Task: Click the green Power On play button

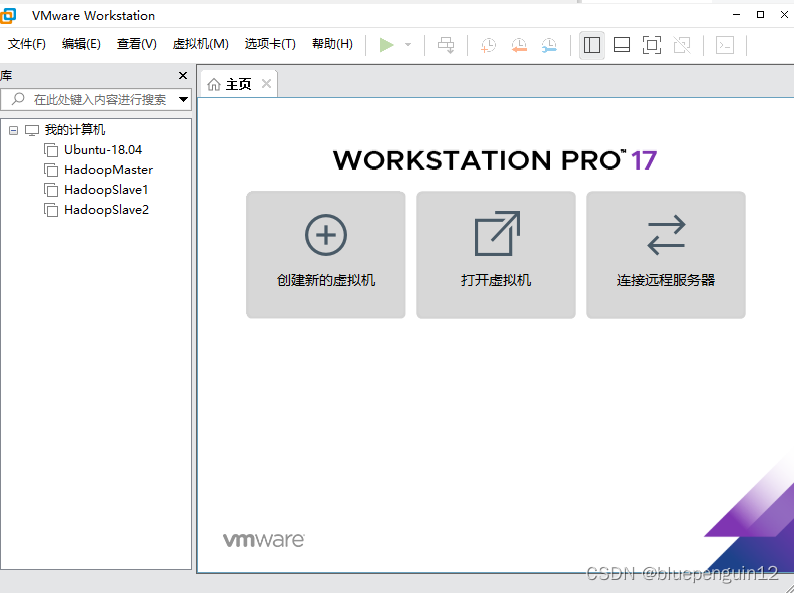Action: pos(386,45)
